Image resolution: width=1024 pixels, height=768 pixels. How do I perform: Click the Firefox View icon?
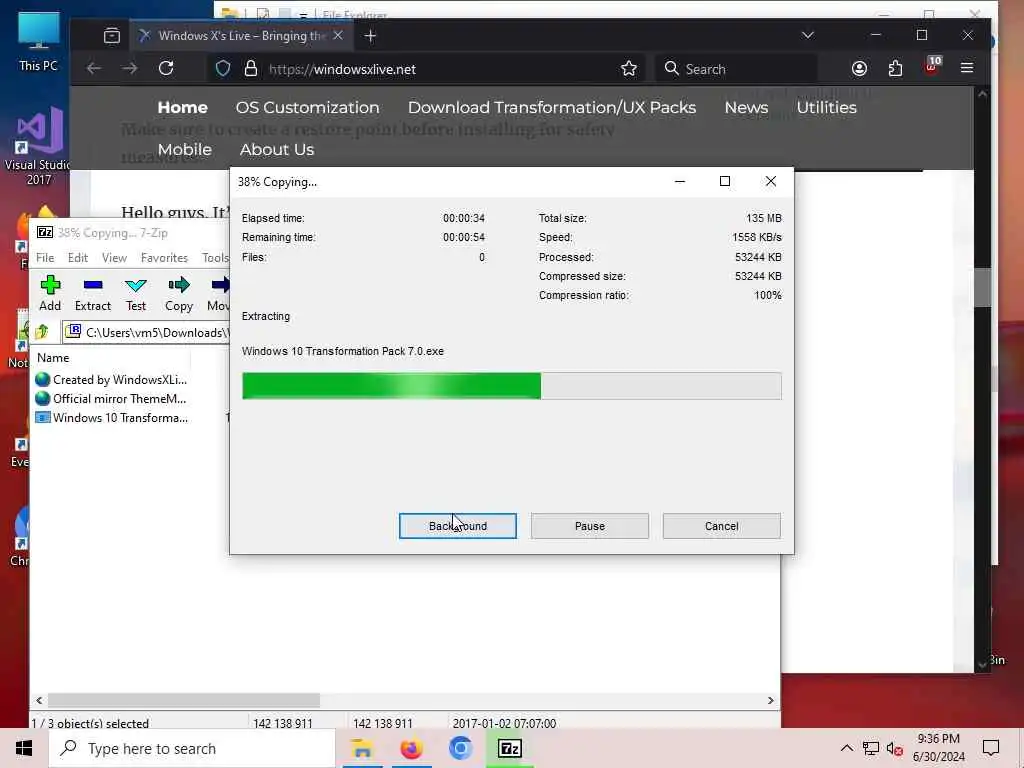click(112, 36)
